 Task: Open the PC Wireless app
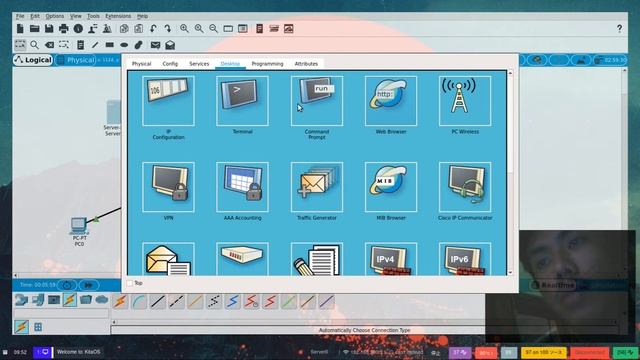point(465,101)
